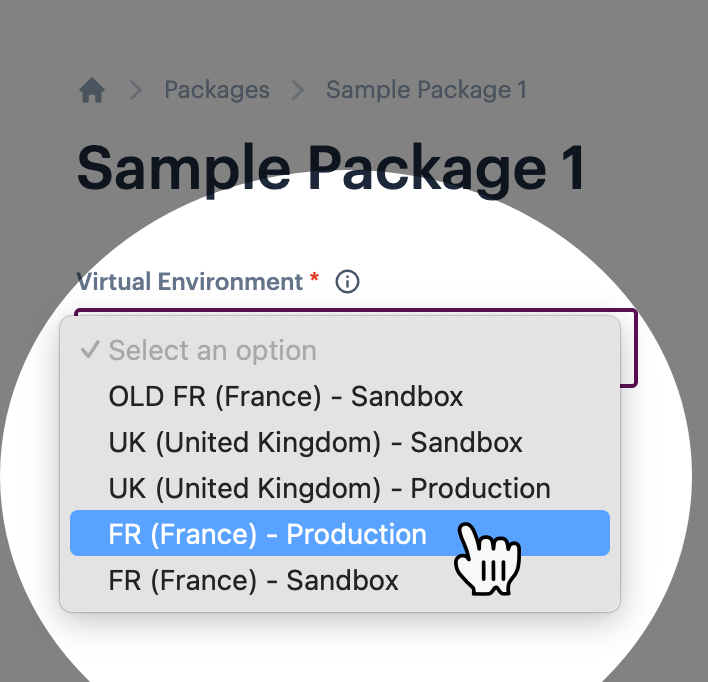Click the chevron separator after the home icon
Screen dimensions: 708x682
pos(135,91)
